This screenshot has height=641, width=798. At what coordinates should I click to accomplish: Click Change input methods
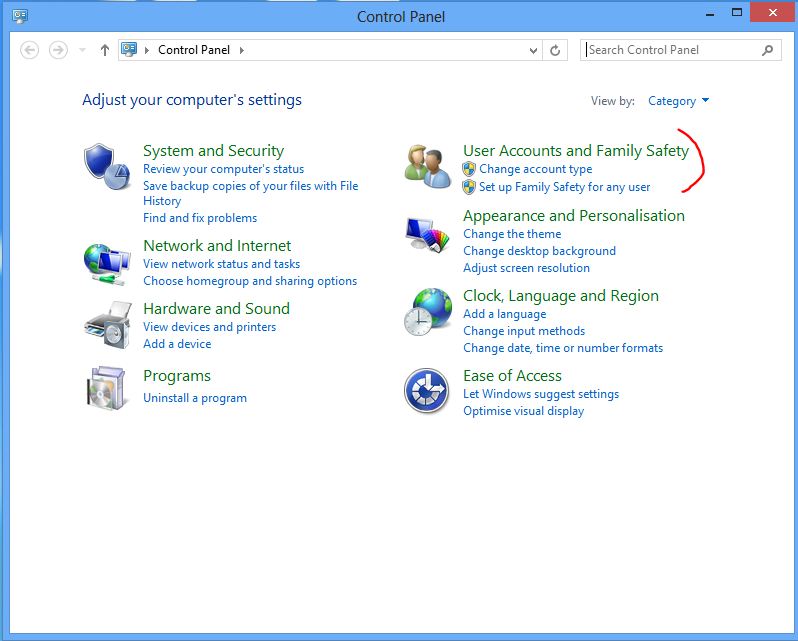pos(524,331)
